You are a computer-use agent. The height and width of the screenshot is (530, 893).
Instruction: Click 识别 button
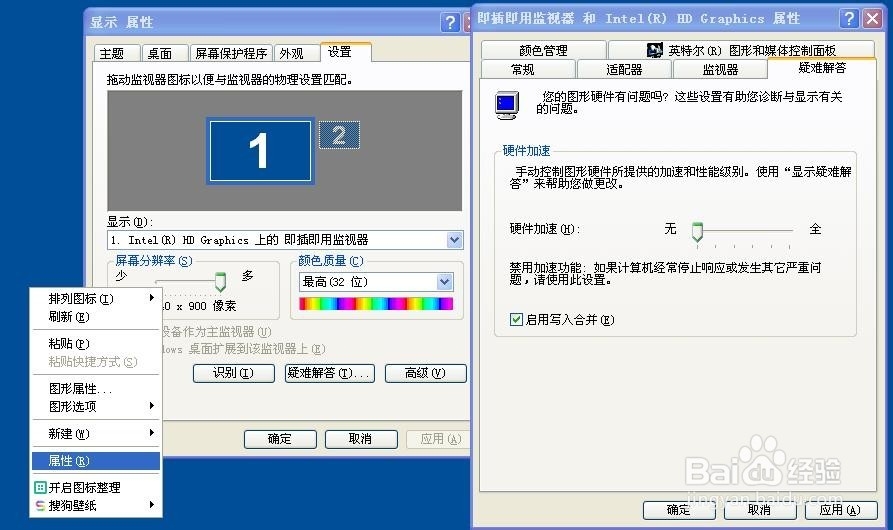click(234, 373)
